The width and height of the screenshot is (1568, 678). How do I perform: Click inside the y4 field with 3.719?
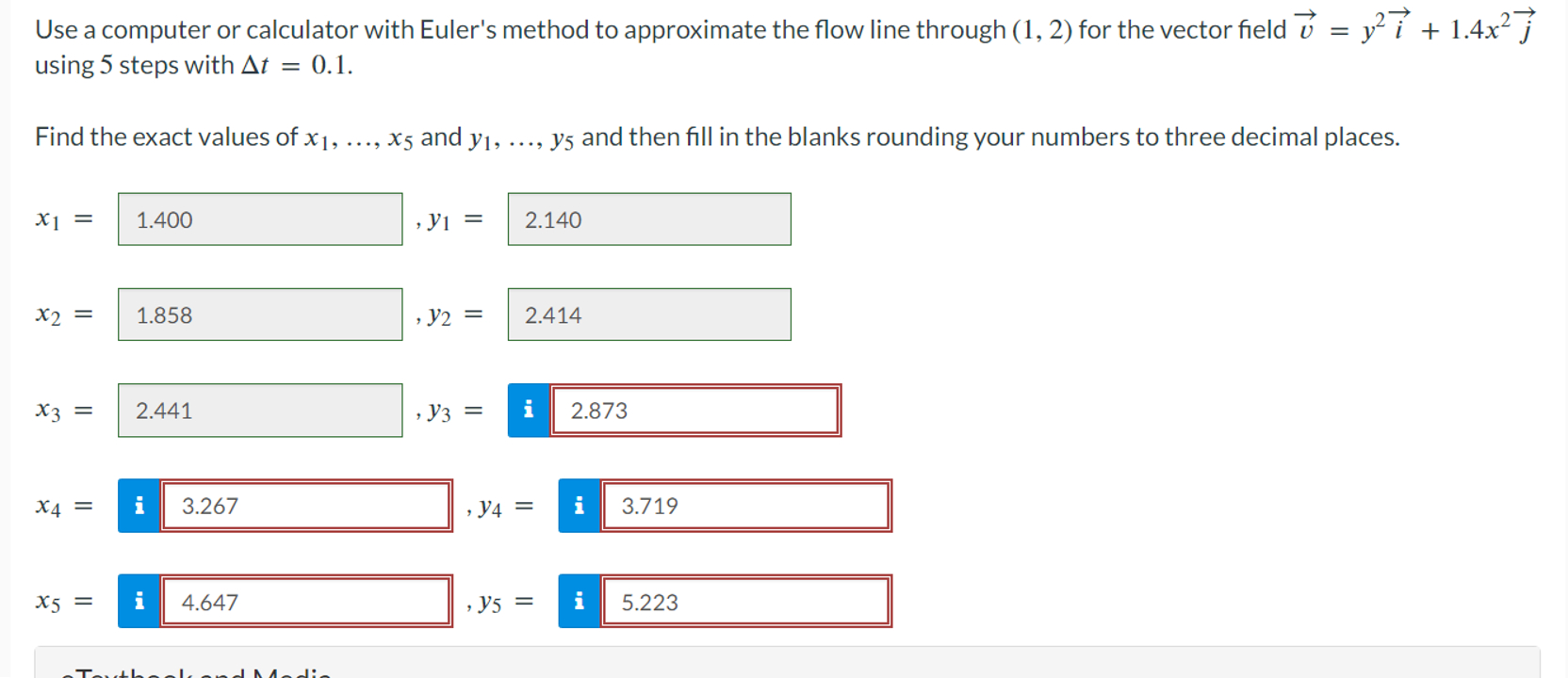pos(745,506)
